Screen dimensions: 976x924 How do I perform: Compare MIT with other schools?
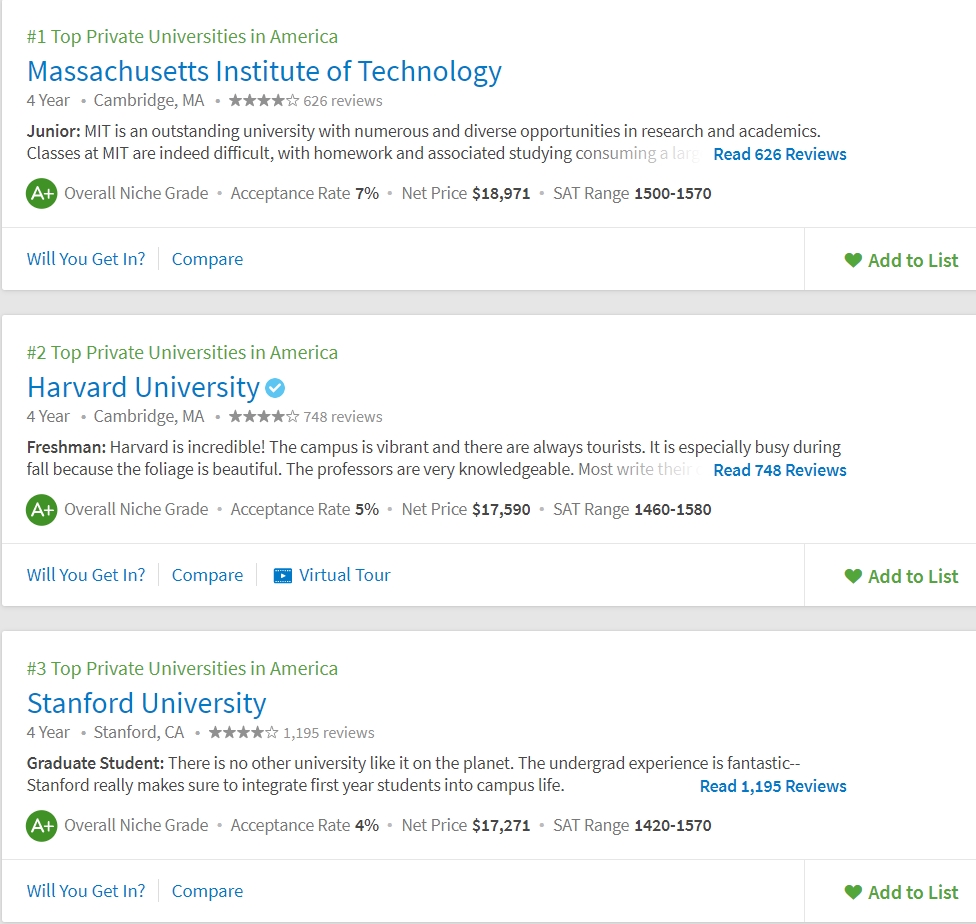(207, 260)
